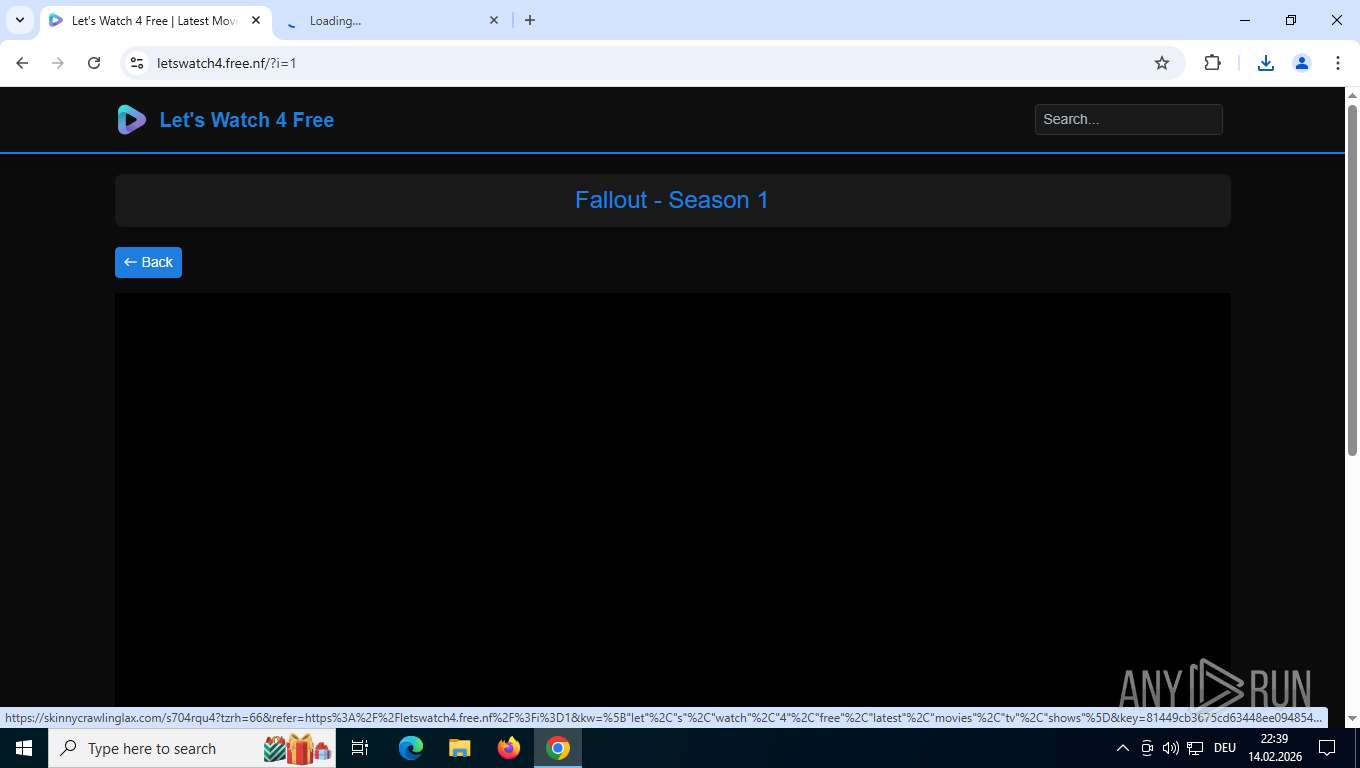Click the gift boxes search highlight icon

(297, 748)
